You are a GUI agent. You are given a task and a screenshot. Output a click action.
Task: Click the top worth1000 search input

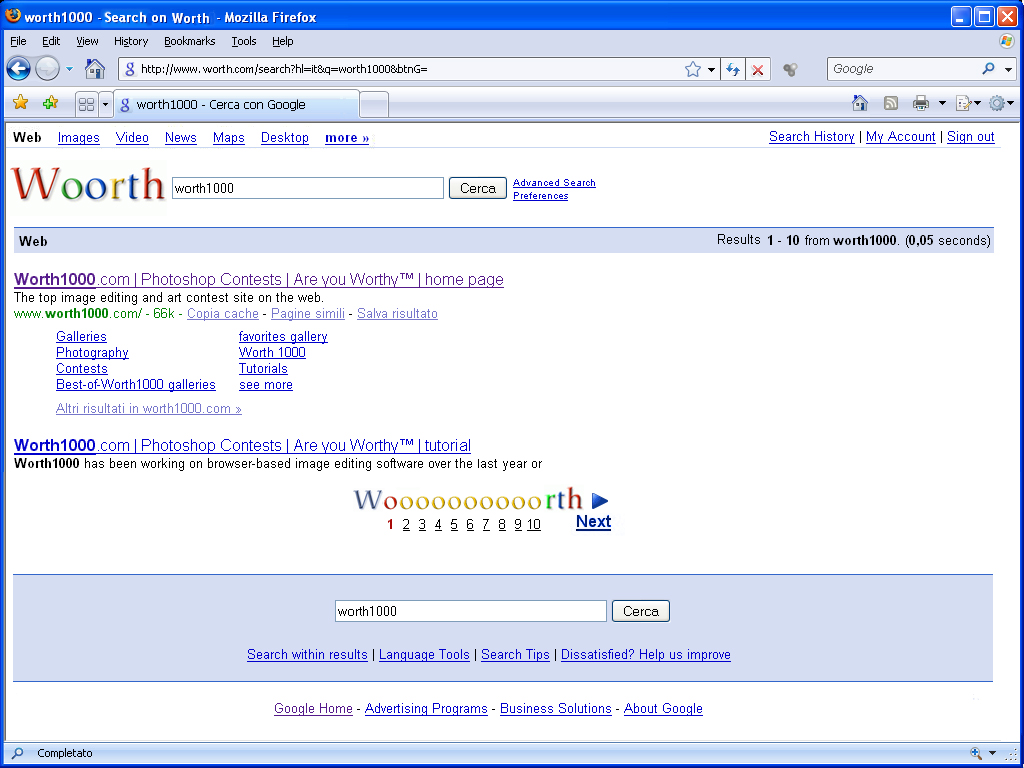[308, 188]
